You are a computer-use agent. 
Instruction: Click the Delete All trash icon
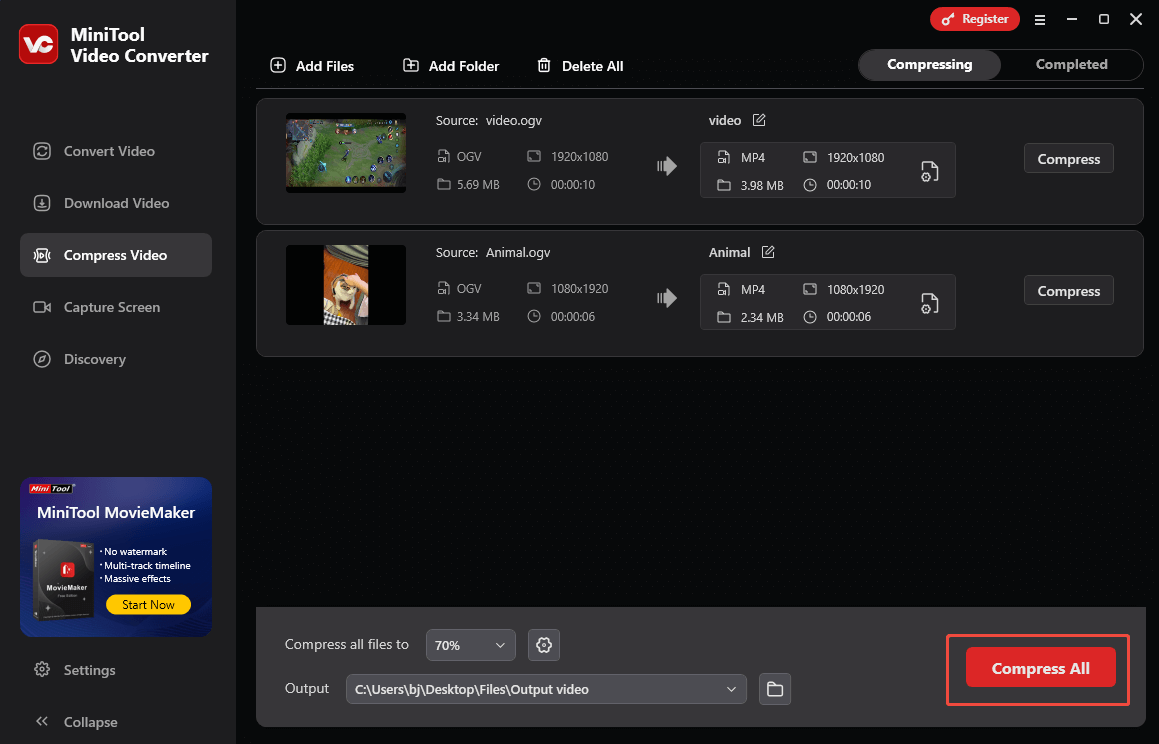tap(545, 65)
